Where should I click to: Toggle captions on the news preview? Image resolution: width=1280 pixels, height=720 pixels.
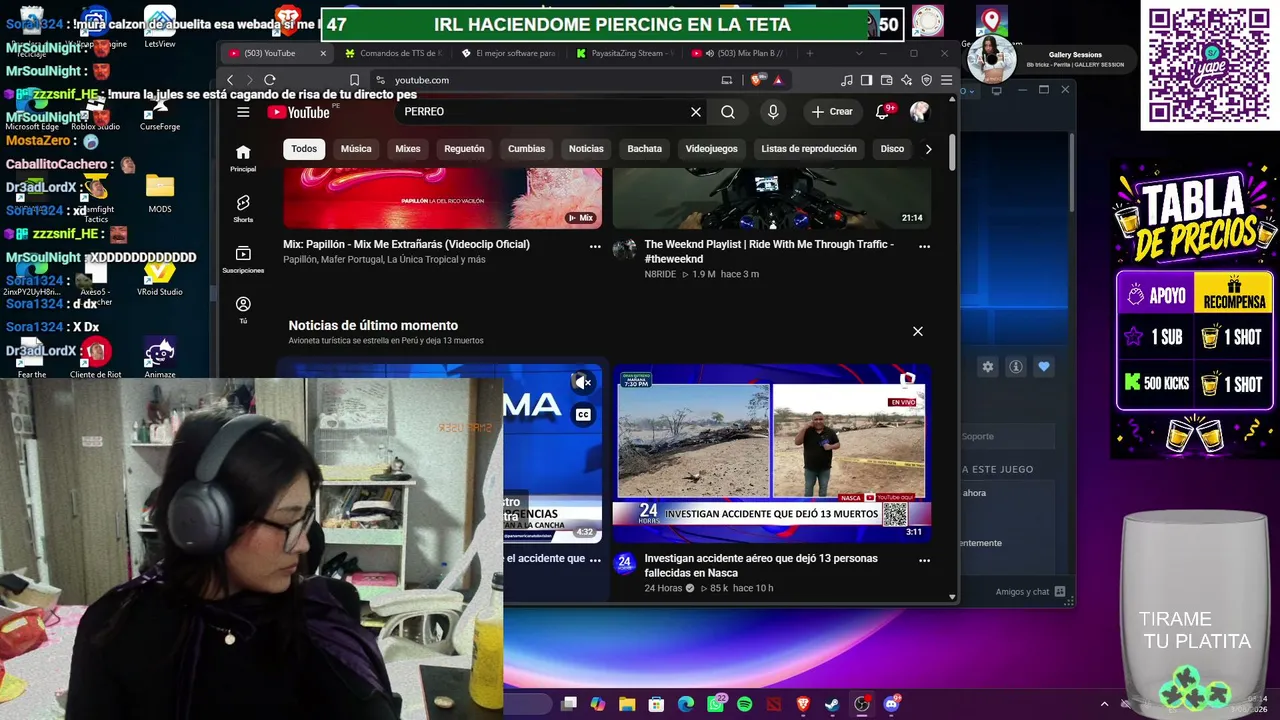[583, 415]
